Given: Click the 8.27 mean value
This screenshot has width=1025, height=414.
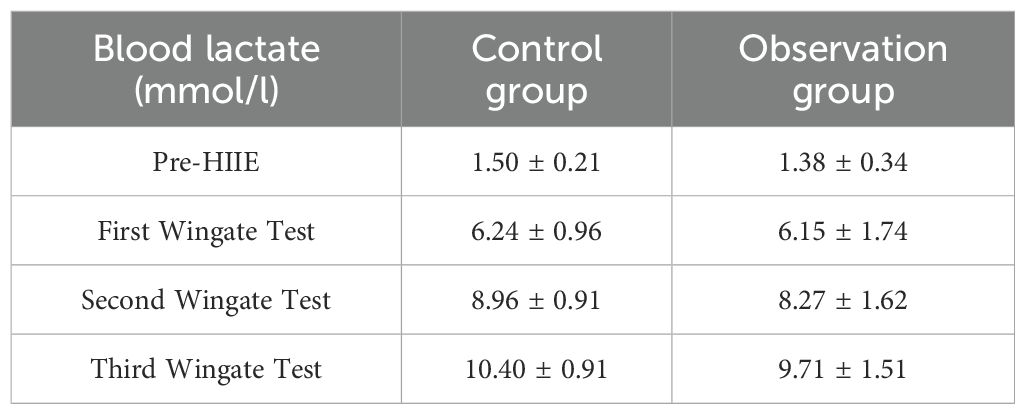Looking at the screenshot, I should 799,300.
